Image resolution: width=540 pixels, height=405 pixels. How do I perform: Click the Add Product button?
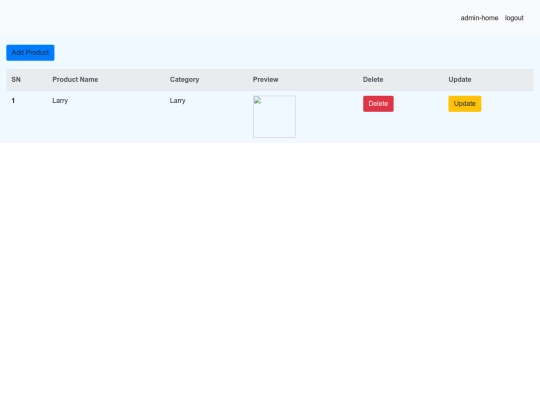[x=30, y=53]
